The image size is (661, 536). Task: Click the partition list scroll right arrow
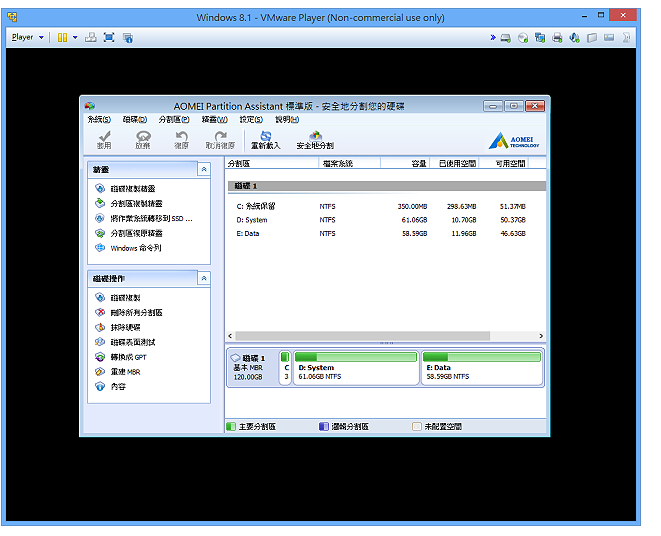(541, 336)
